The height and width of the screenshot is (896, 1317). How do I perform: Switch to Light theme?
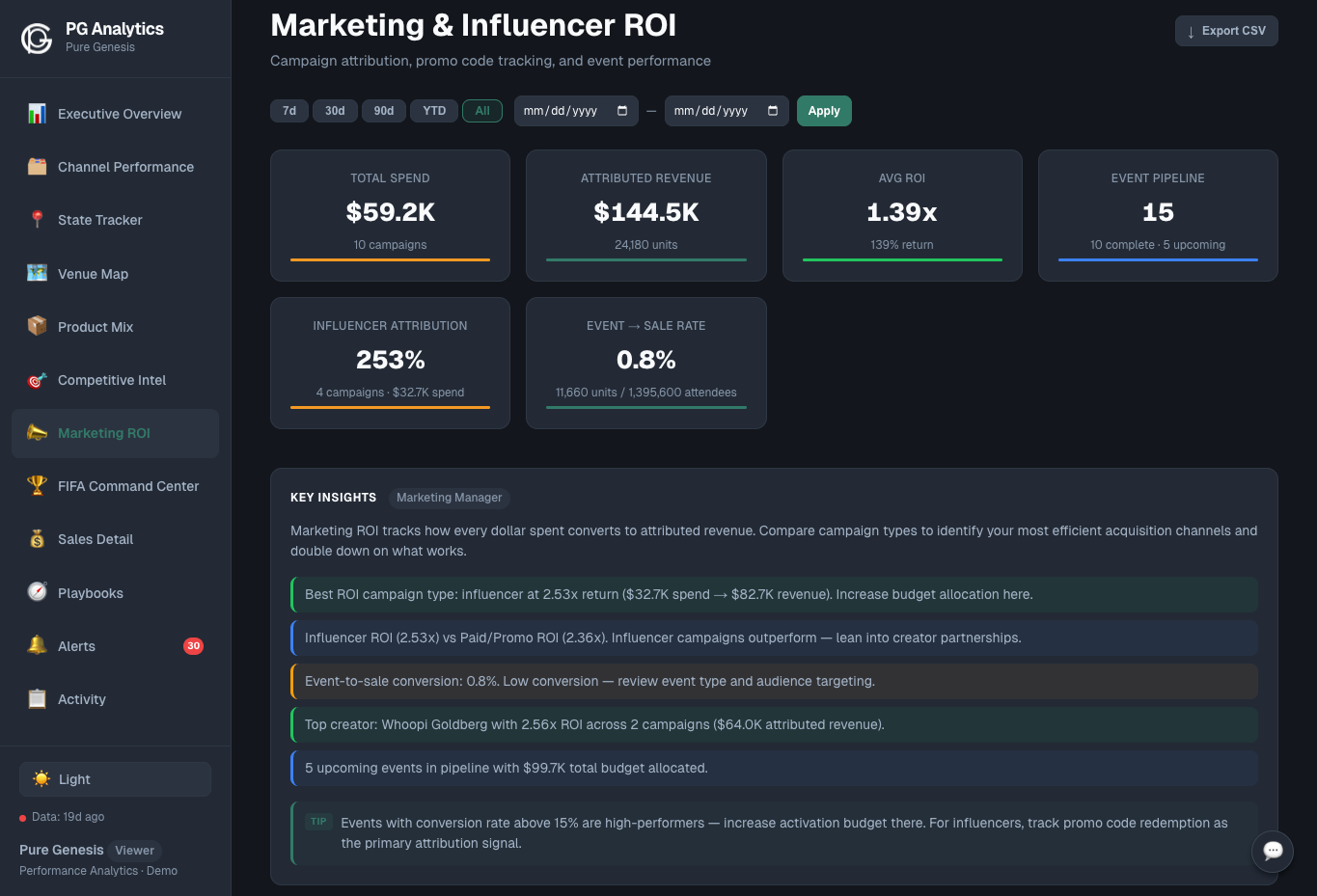[x=115, y=778]
